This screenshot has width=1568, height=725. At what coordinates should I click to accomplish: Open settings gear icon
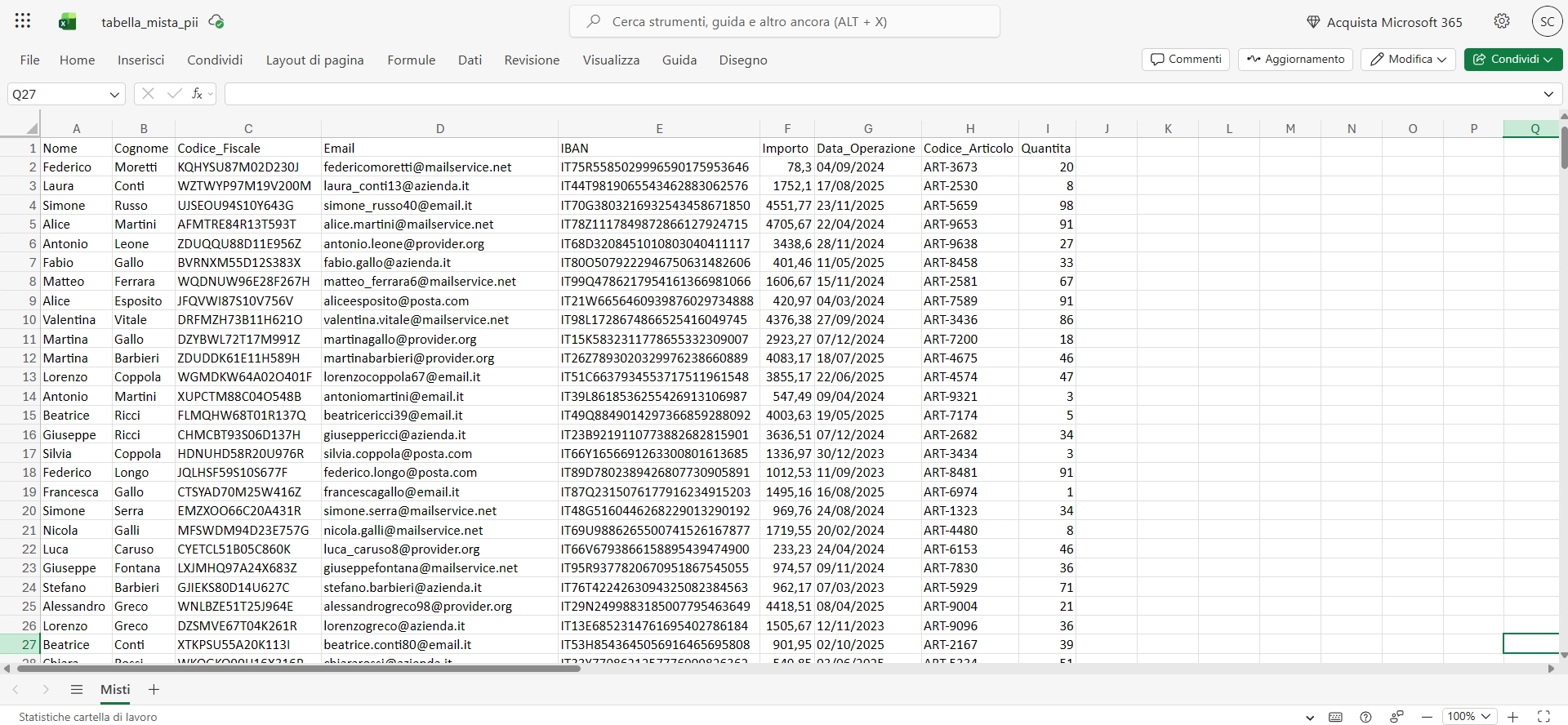pyautogui.click(x=1502, y=22)
